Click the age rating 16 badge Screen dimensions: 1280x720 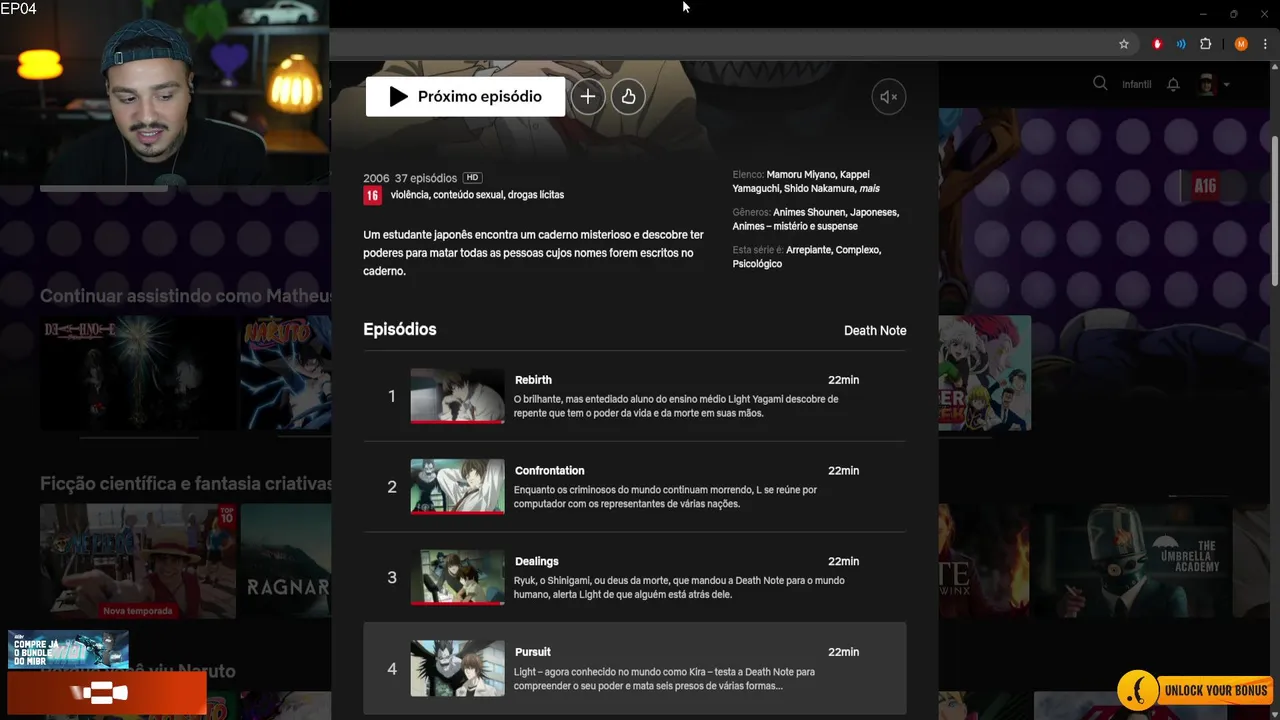(372, 196)
